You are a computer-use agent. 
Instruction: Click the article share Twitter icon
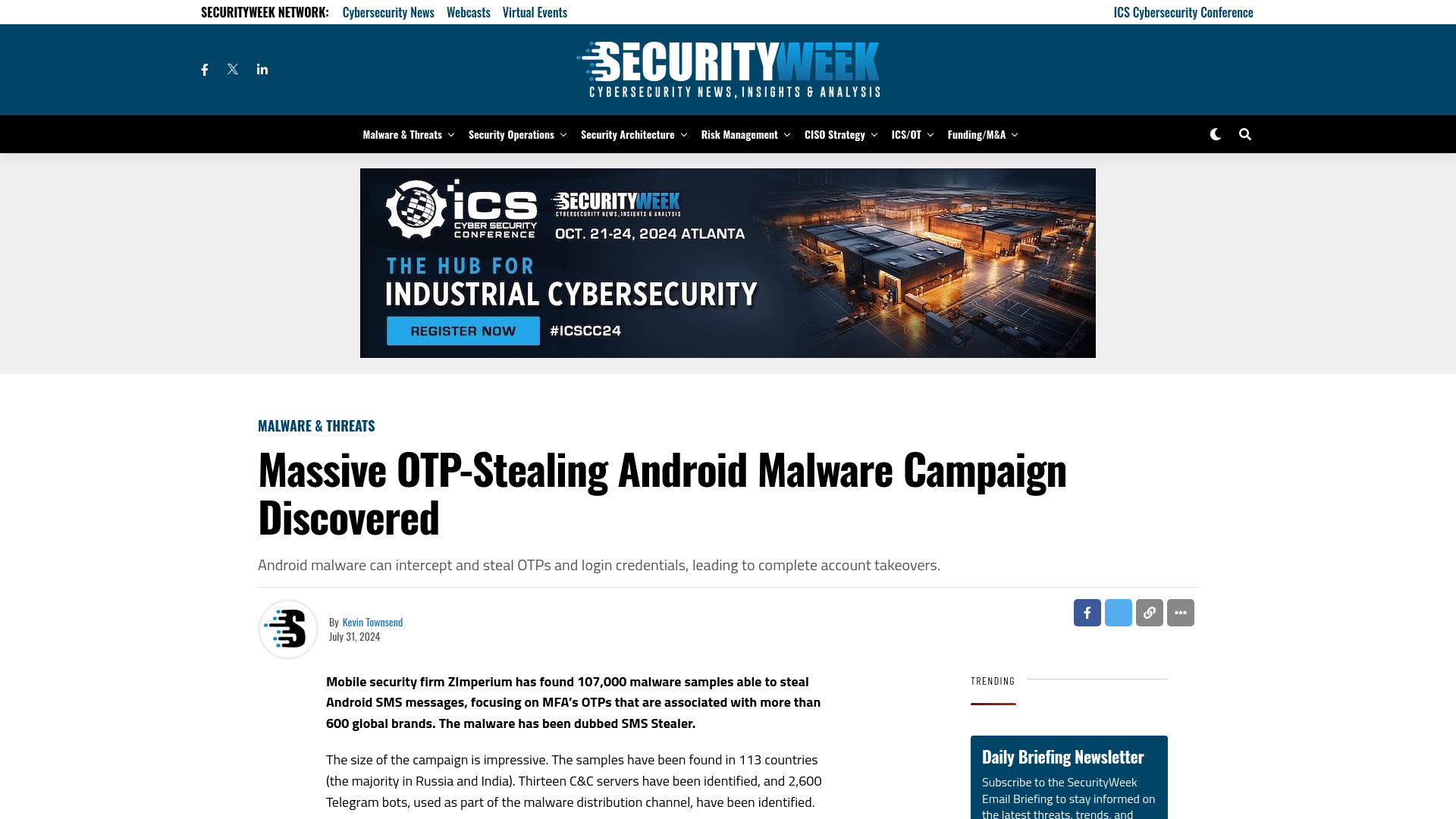click(1118, 612)
